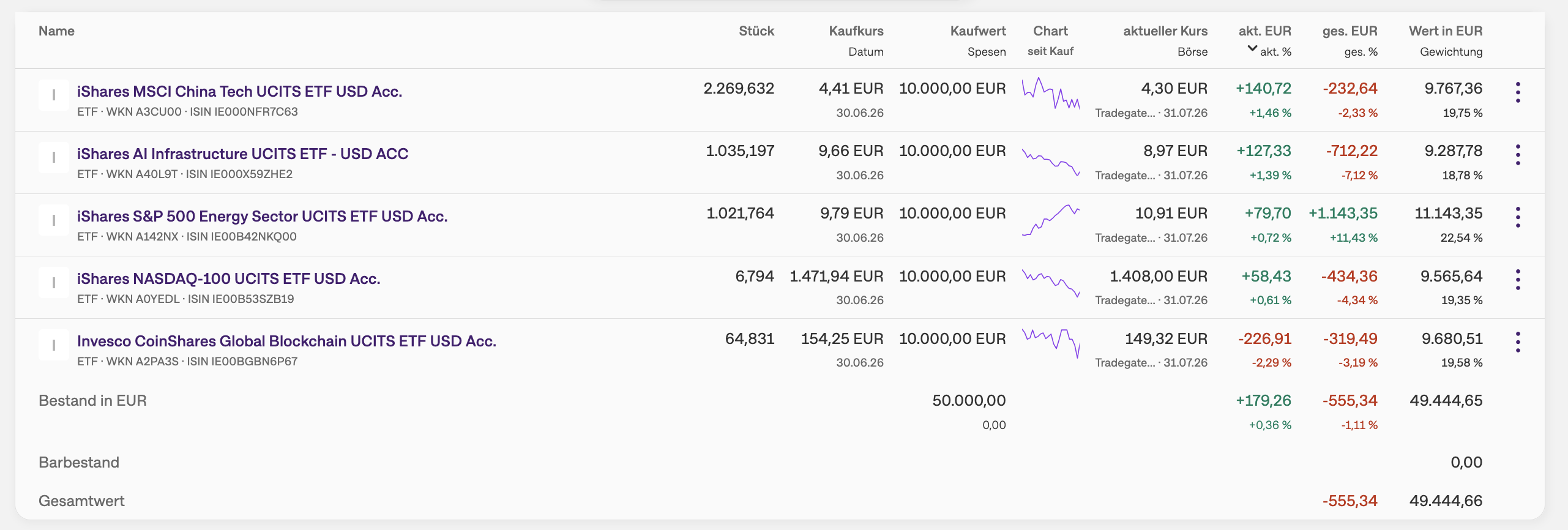
Task: Sort table by Name column header
Action: pyautogui.click(x=56, y=31)
